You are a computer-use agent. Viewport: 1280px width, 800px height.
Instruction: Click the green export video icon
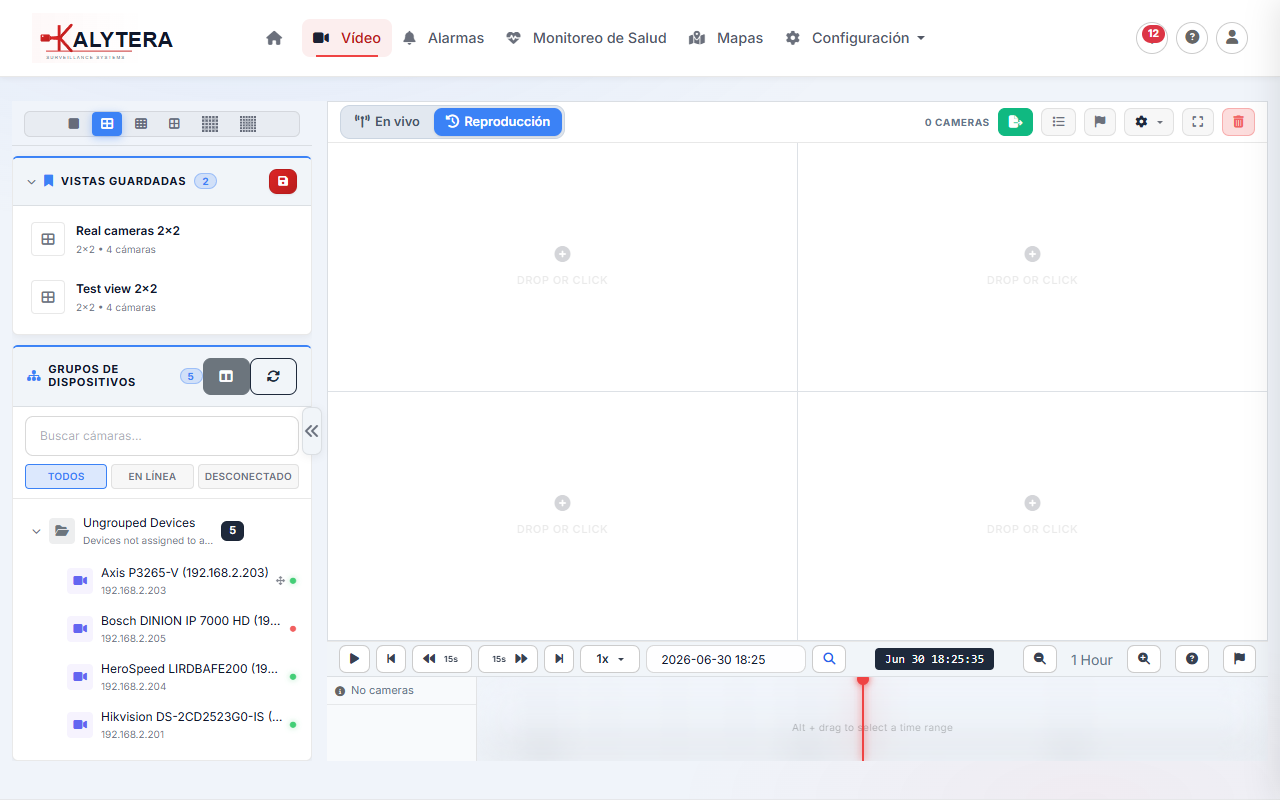pyautogui.click(x=1015, y=122)
